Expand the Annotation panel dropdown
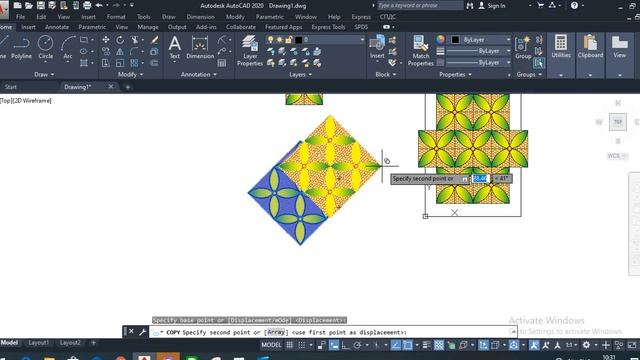Viewport: 640px width, 360px height. [x=198, y=74]
